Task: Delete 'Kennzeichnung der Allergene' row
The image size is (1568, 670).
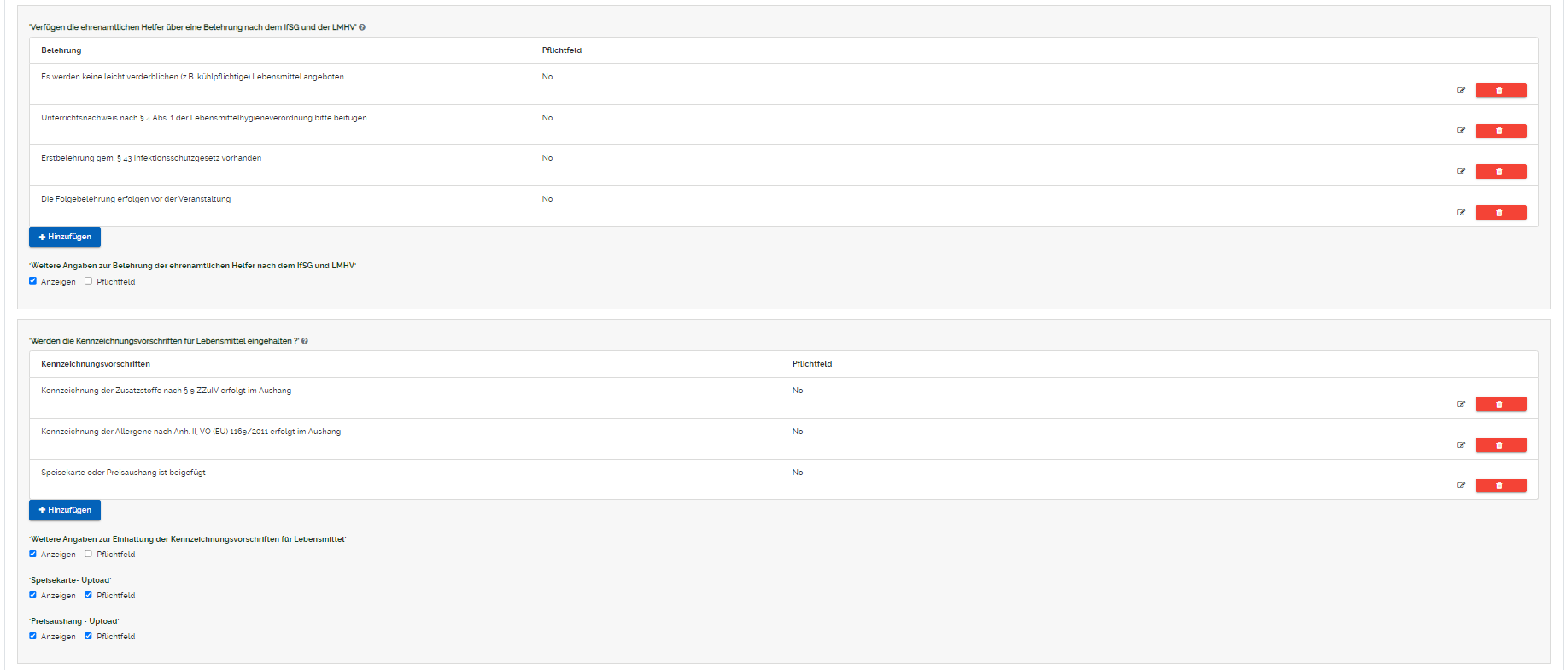Action: tap(1501, 445)
